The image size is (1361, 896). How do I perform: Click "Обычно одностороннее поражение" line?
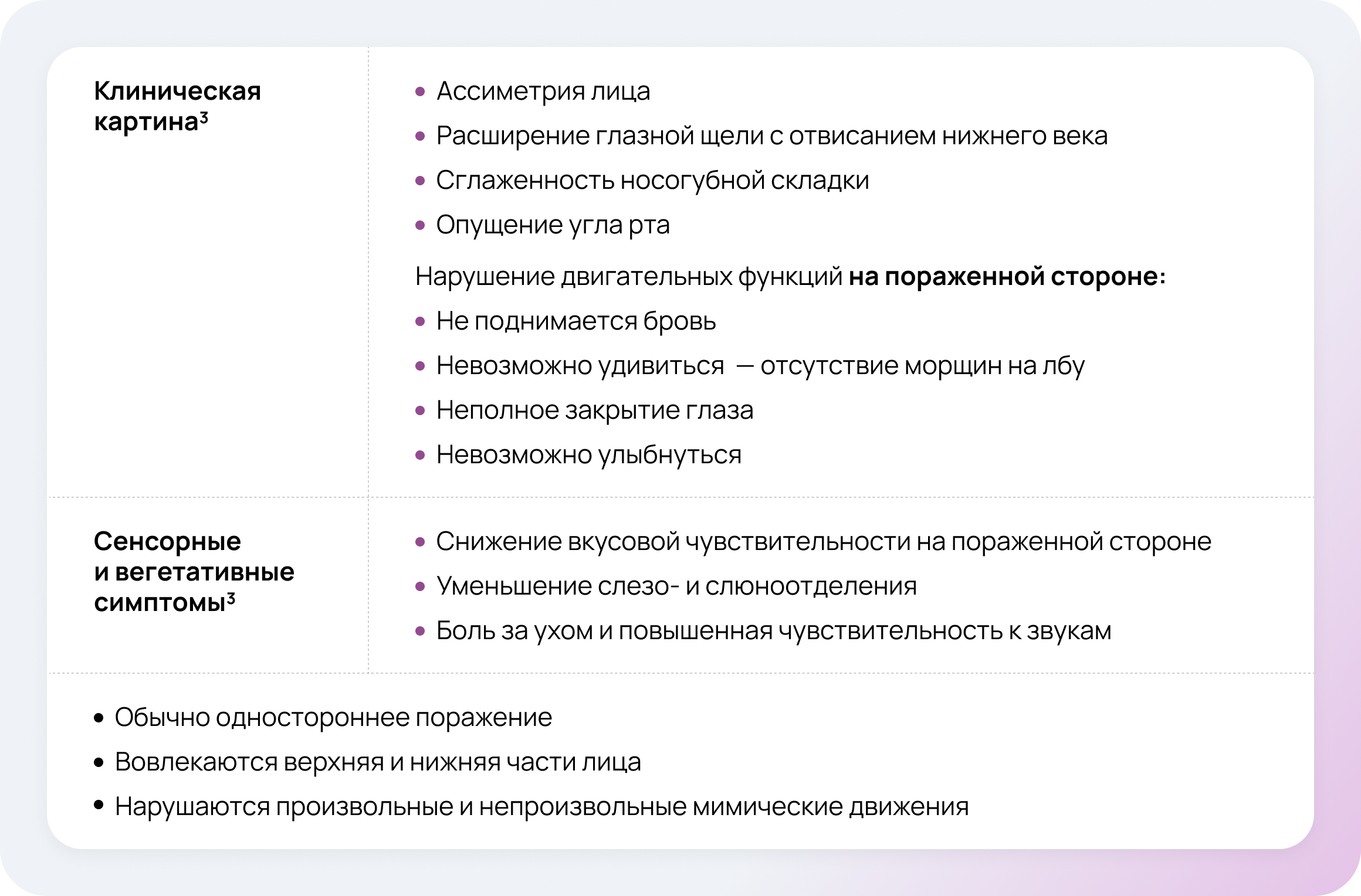333,718
